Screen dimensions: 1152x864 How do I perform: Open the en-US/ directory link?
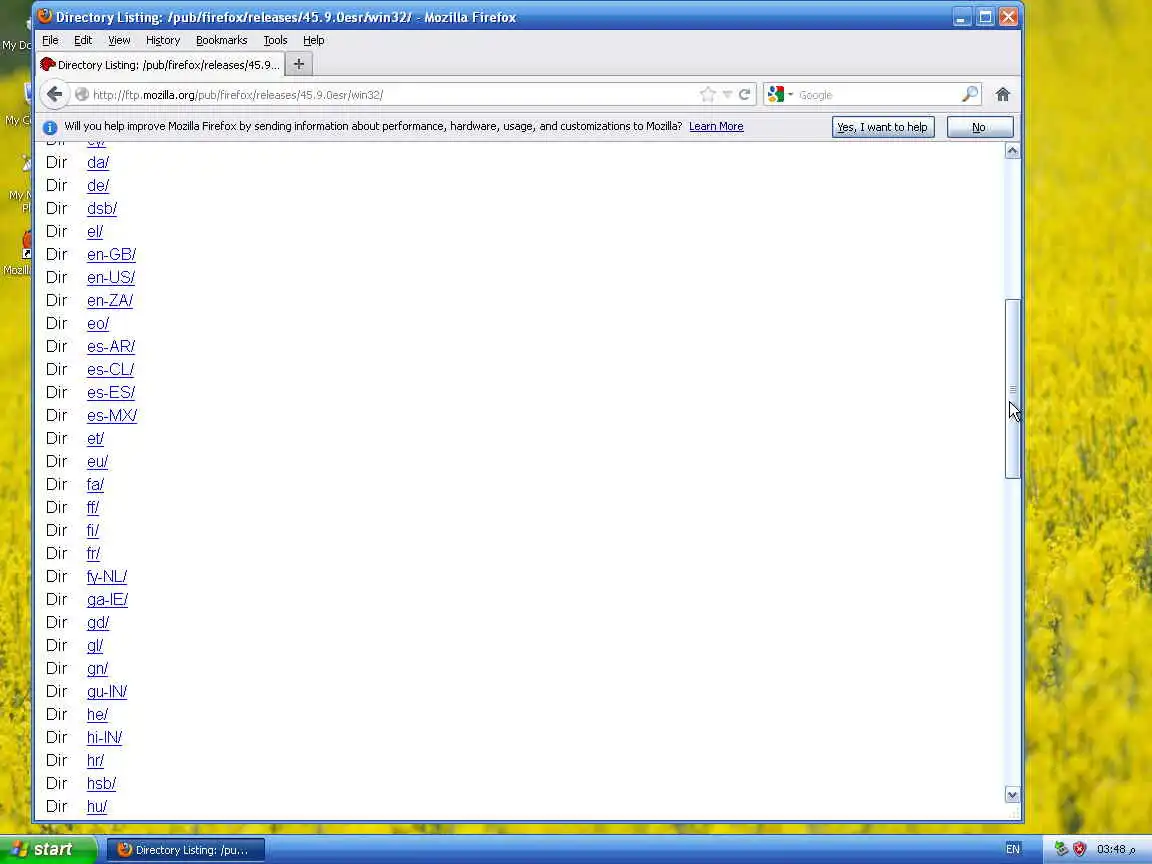coord(111,278)
